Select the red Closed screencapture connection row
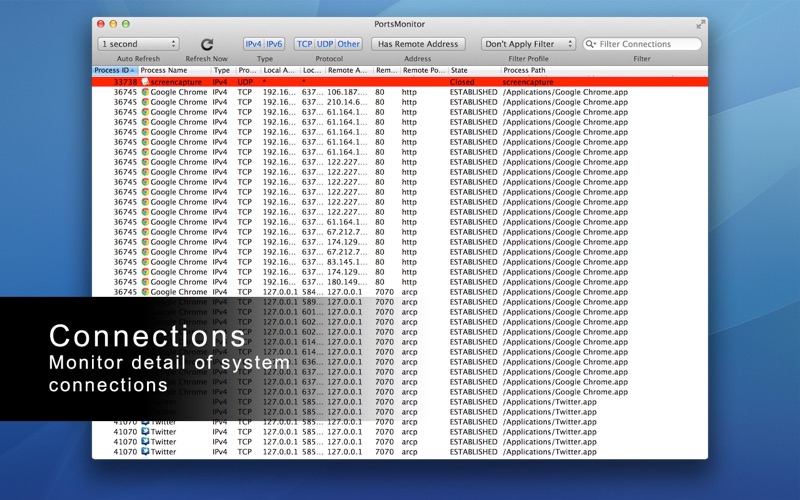The width and height of the screenshot is (800, 500). (400, 82)
